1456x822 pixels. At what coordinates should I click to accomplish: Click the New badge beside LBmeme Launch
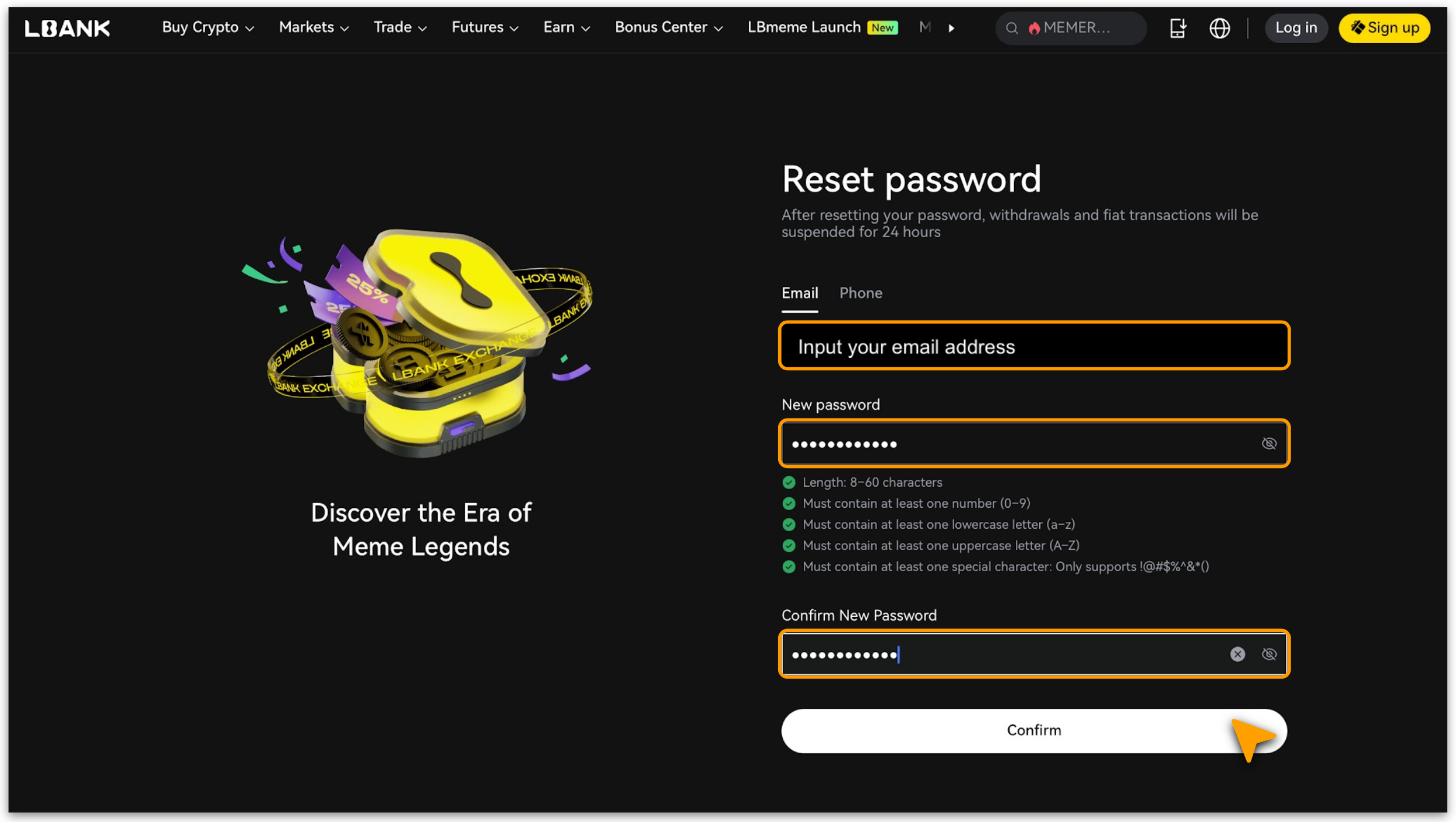coord(882,27)
